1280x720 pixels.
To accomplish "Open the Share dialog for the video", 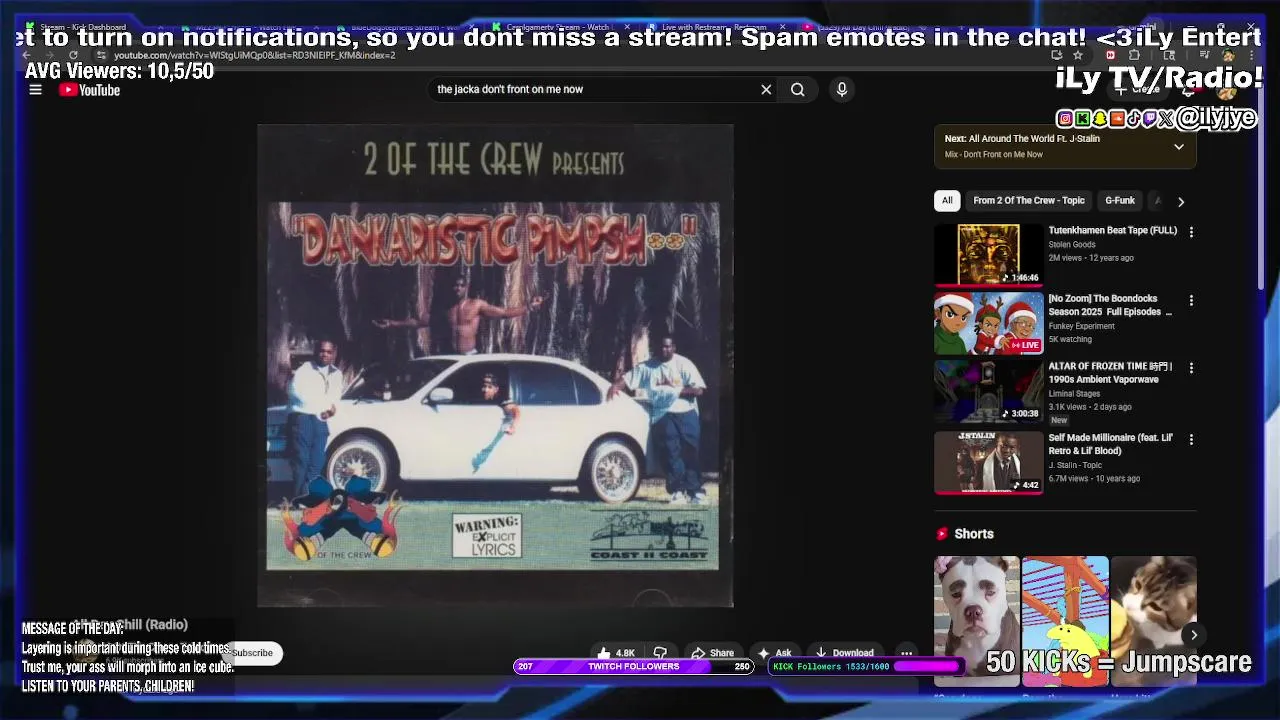I will [713, 653].
